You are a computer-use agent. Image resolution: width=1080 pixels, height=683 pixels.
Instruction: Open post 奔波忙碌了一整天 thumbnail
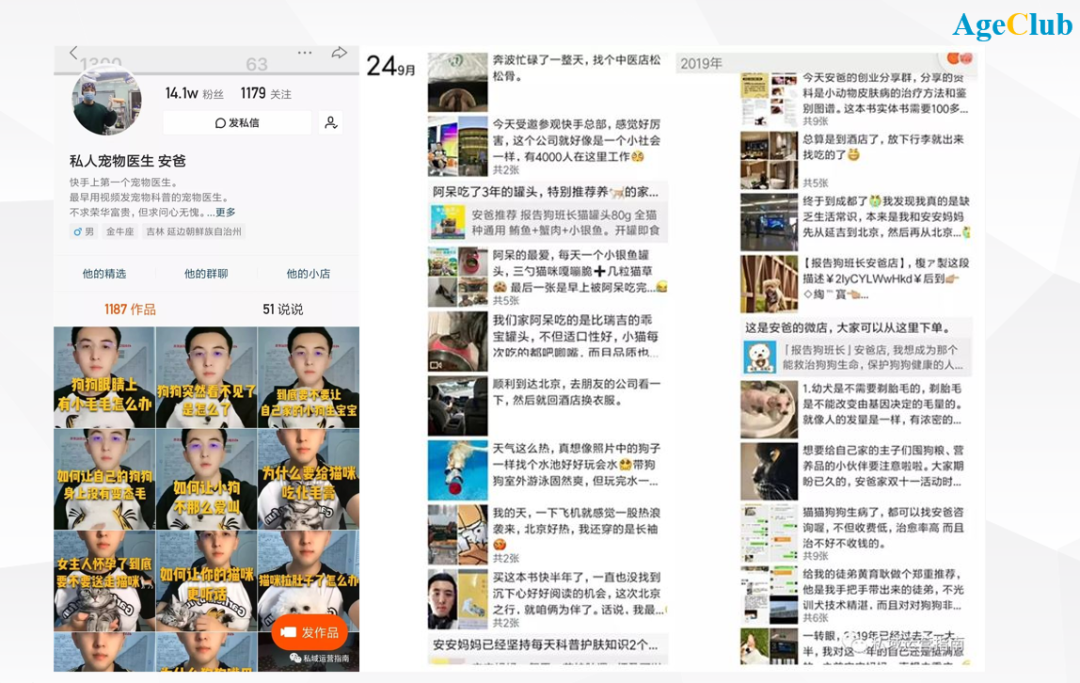pyautogui.click(x=457, y=82)
